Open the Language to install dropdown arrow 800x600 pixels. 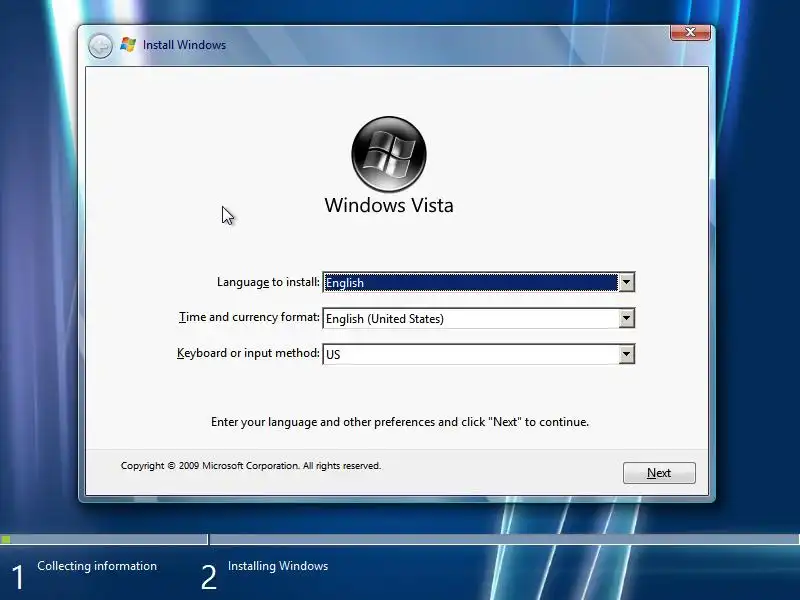626,282
